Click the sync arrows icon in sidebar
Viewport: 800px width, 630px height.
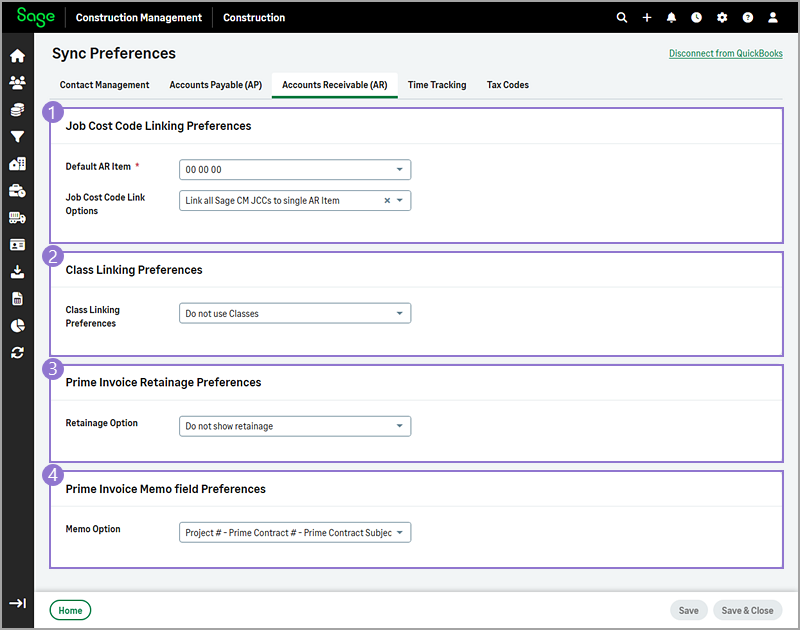click(17, 353)
